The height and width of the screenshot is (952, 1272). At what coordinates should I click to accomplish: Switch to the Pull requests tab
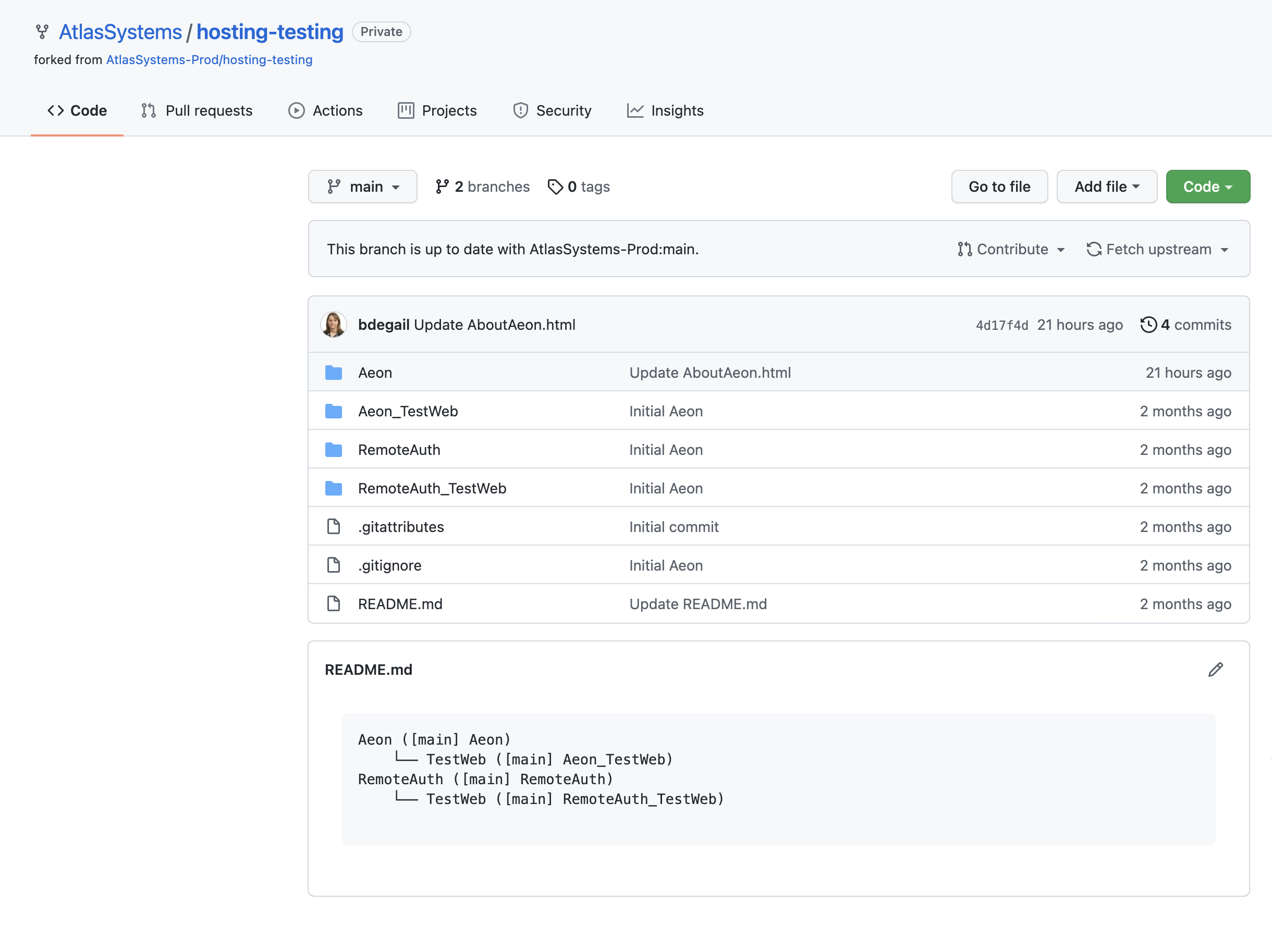point(197,110)
